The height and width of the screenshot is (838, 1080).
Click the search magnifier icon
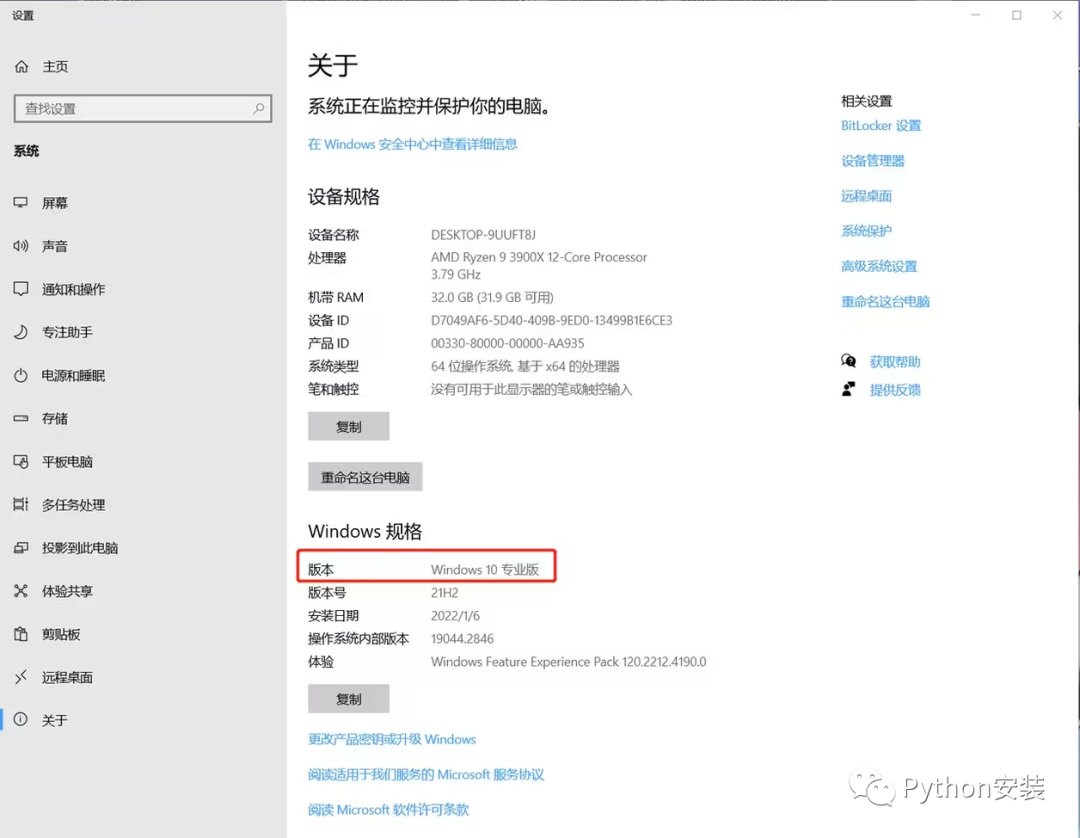click(x=258, y=109)
